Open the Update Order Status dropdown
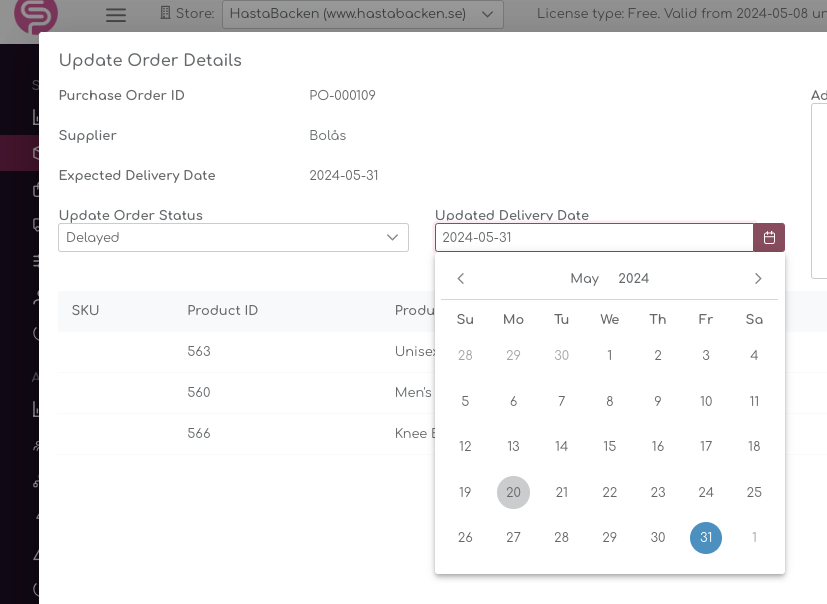This screenshot has height=604, width=827. click(x=234, y=237)
